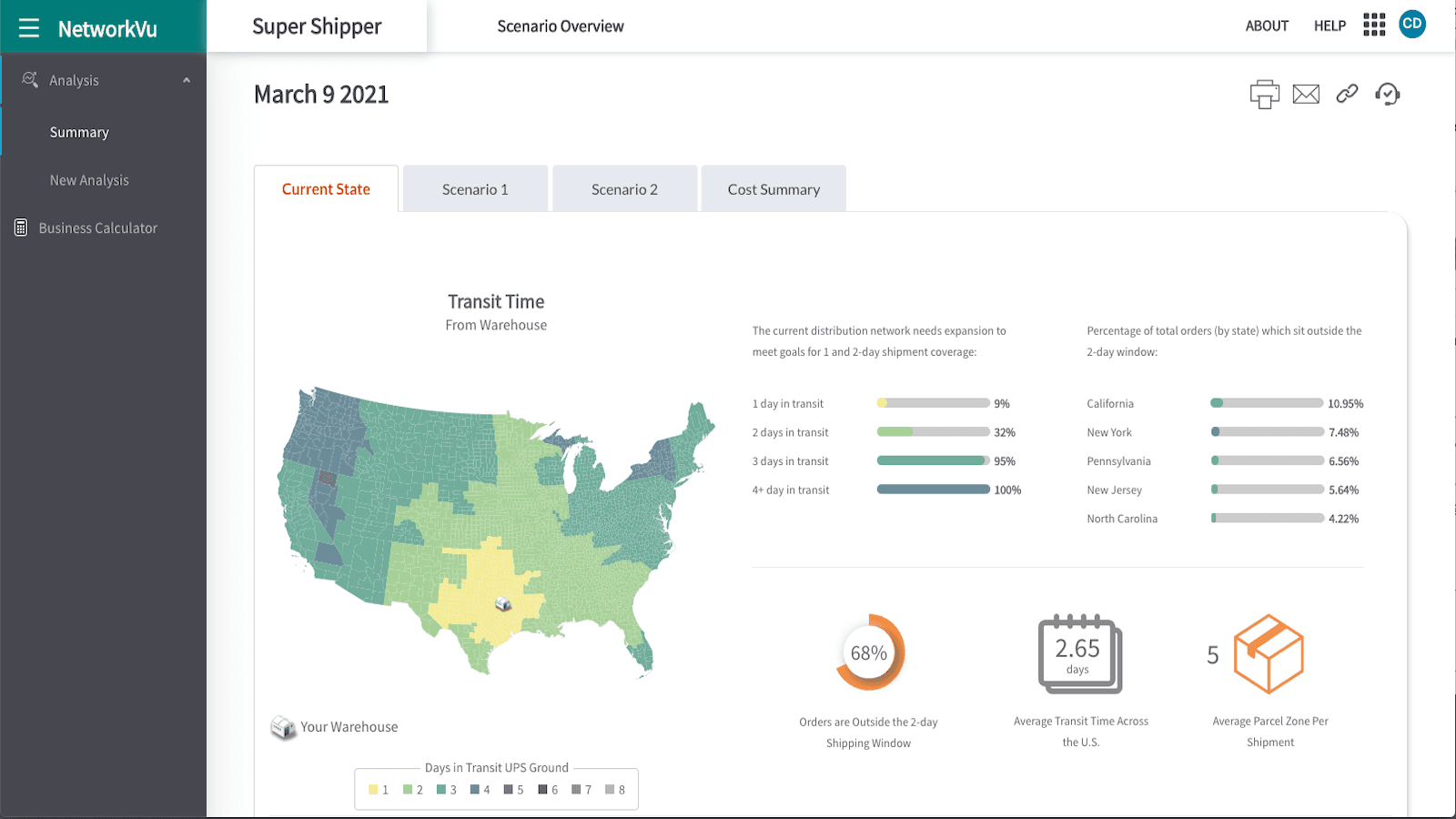Collapse the Analysis section
This screenshot has height=819, width=1456.
tap(188, 79)
